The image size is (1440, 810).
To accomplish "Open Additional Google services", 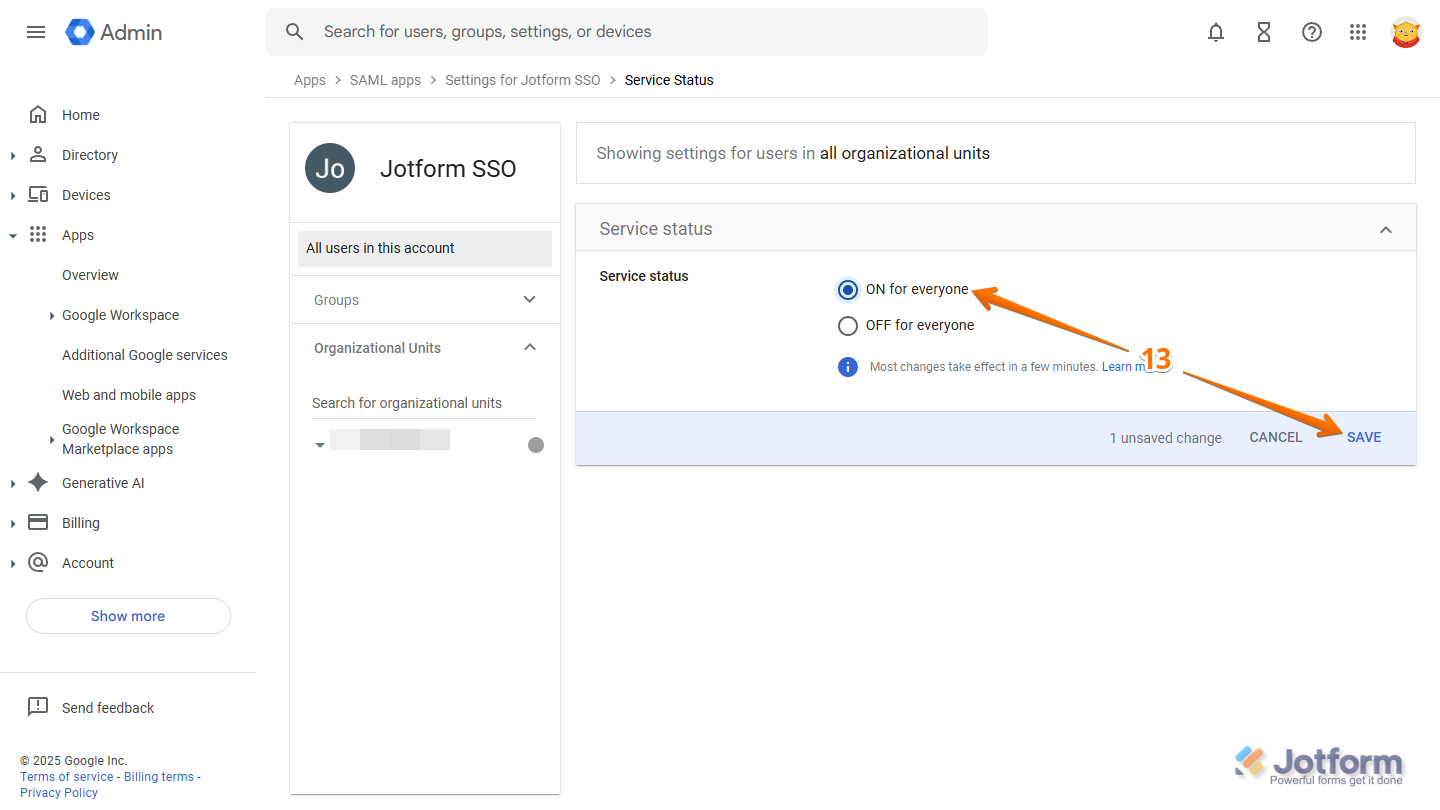I will click(x=145, y=355).
